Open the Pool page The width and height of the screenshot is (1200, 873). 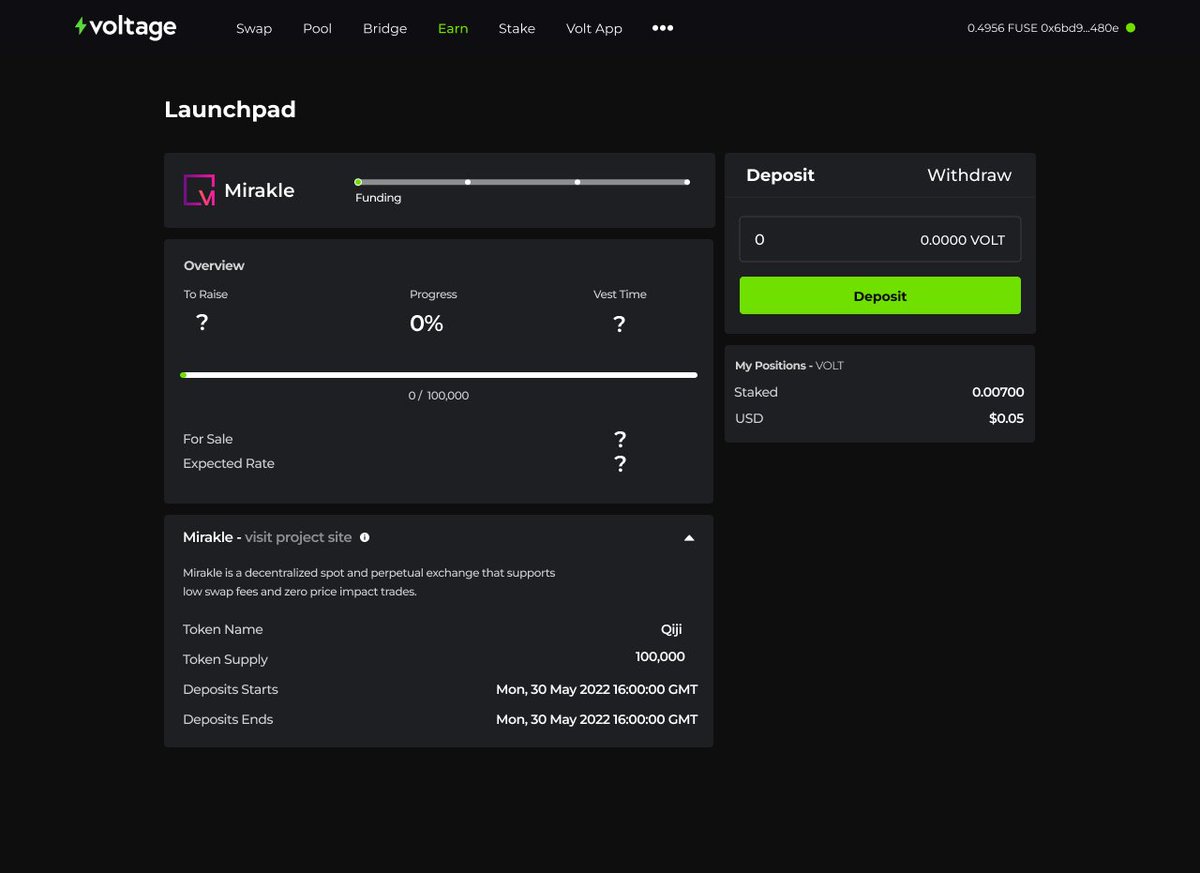pos(317,28)
